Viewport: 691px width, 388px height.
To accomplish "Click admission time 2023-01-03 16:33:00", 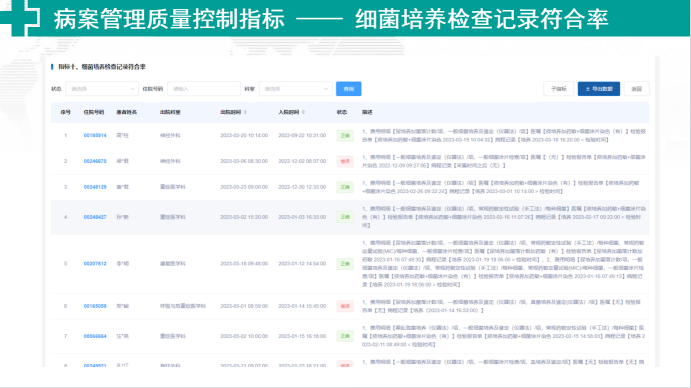I will tap(302, 217).
